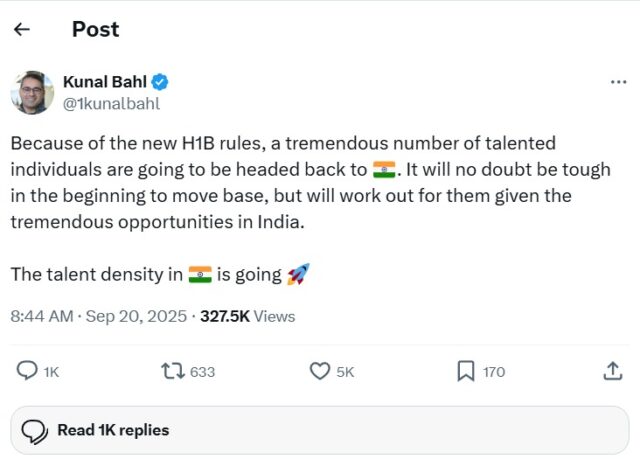The image size is (640, 459).
Task: Like the post with heart icon
Action: (x=320, y=371)
